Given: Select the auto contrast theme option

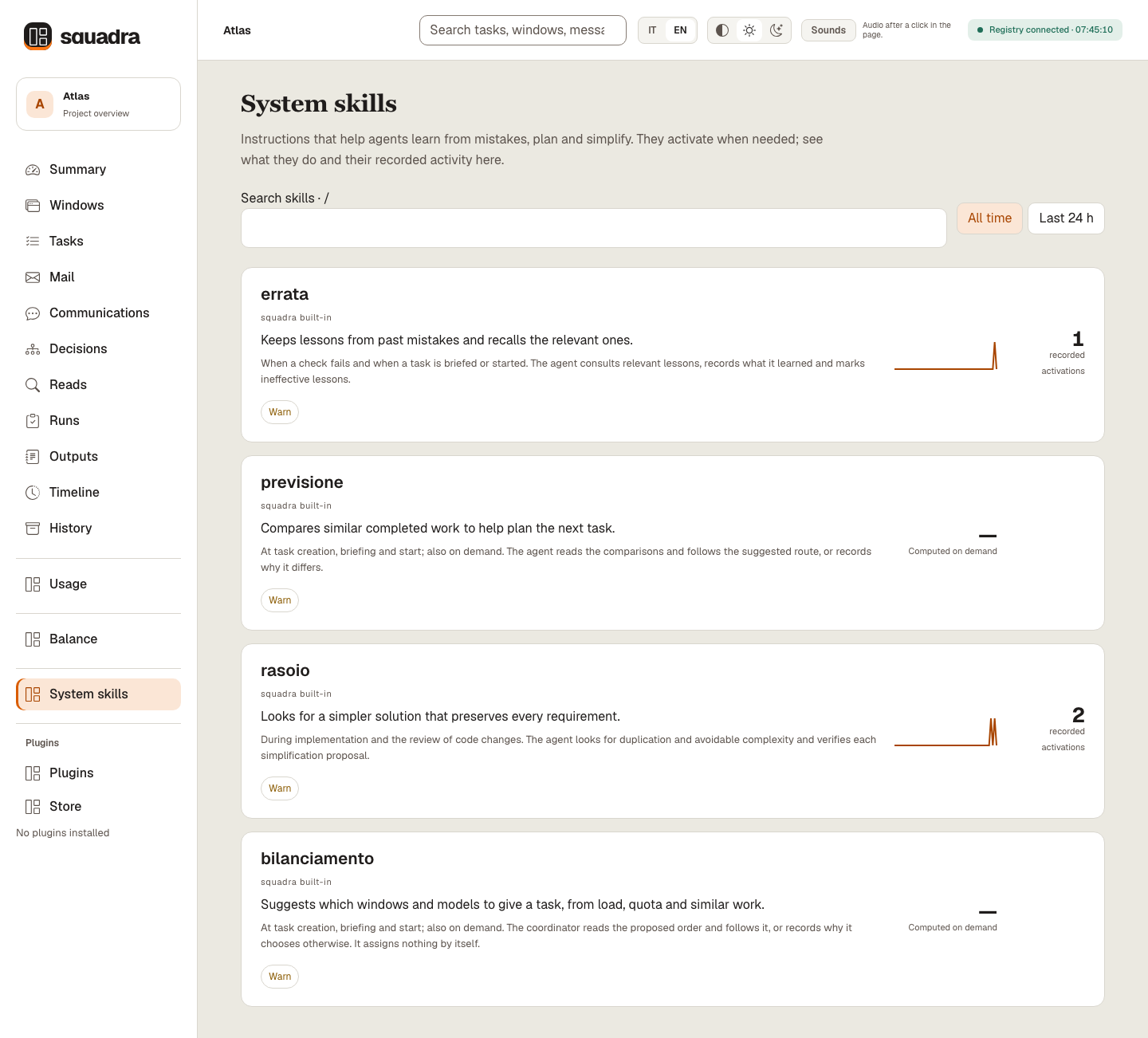Looking at the screenshot, I should point(722,30).
